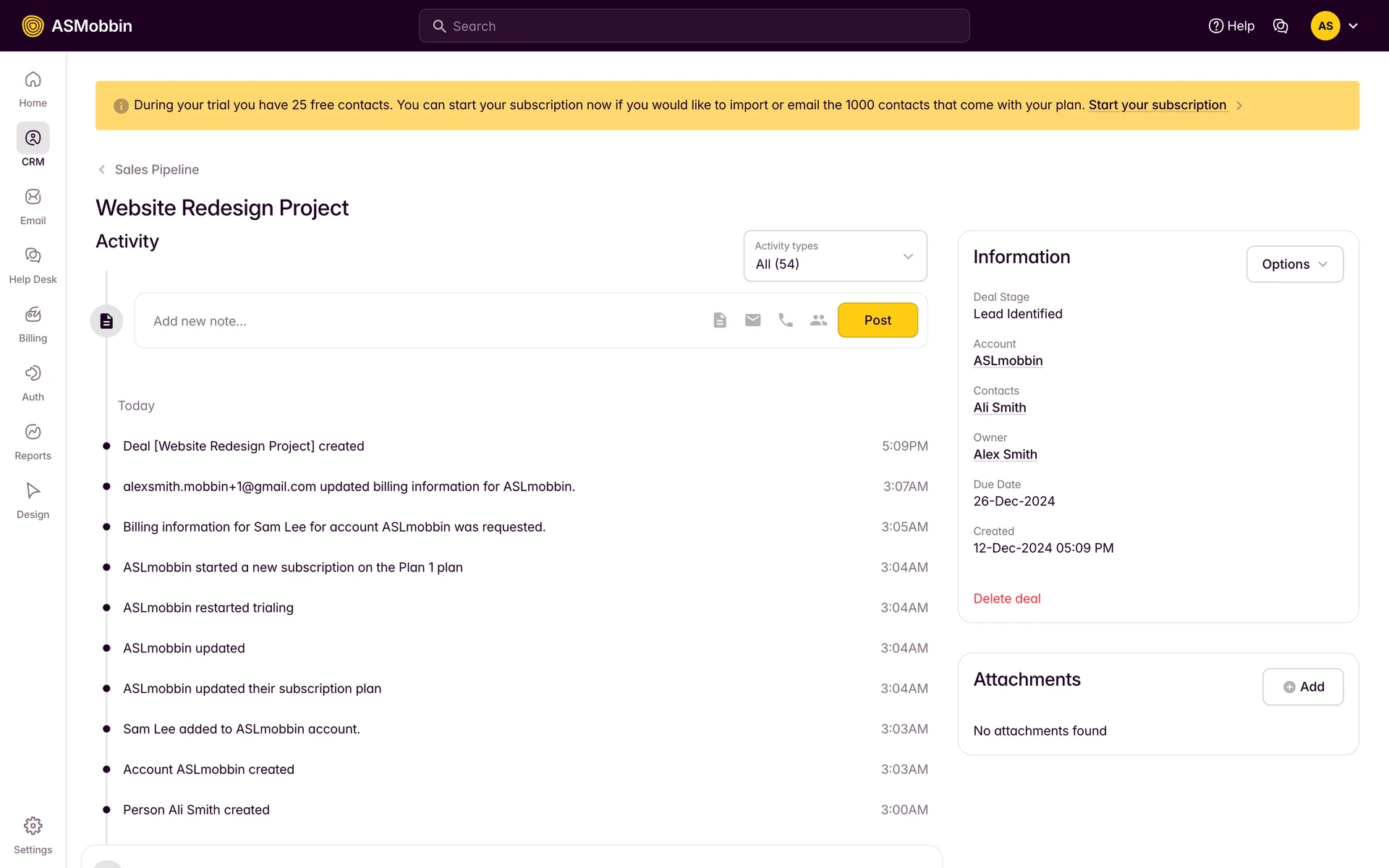Expand the AS user account menu

coord(1335,26)
